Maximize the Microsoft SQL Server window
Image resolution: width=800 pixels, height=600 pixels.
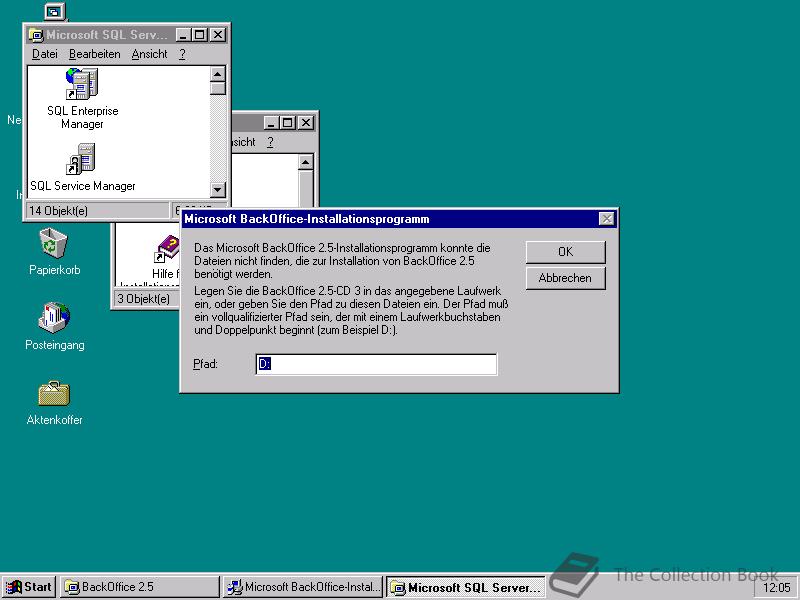point(200,35)
